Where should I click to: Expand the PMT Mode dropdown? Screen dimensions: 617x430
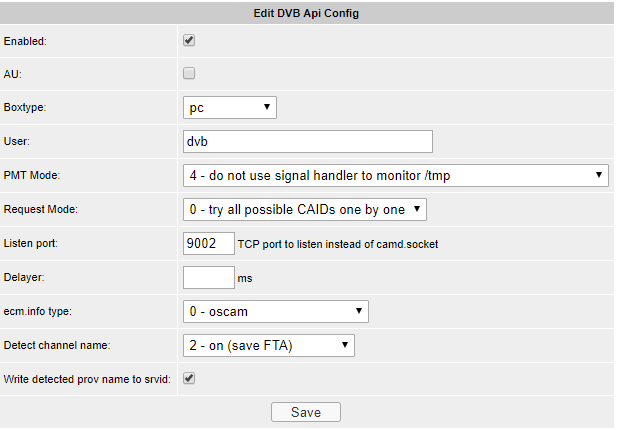(x=396, y=175)
